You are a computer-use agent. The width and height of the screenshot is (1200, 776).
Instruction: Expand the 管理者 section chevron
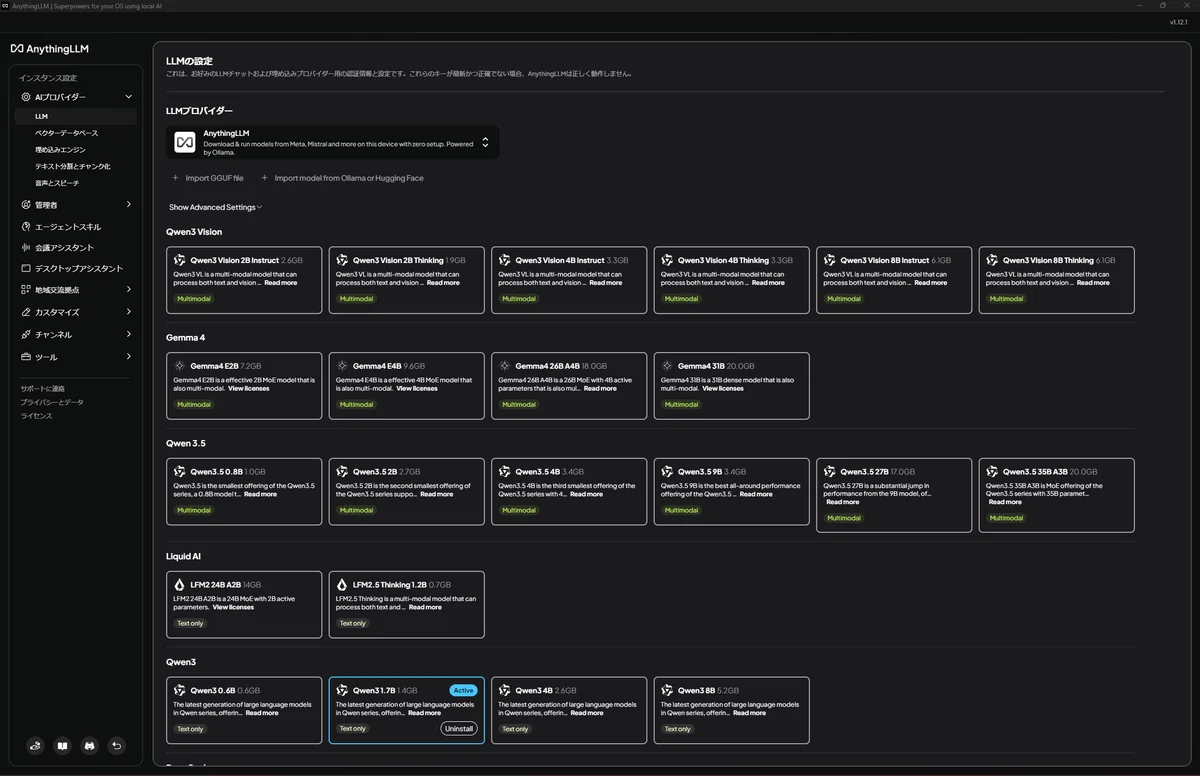(129, 205)
